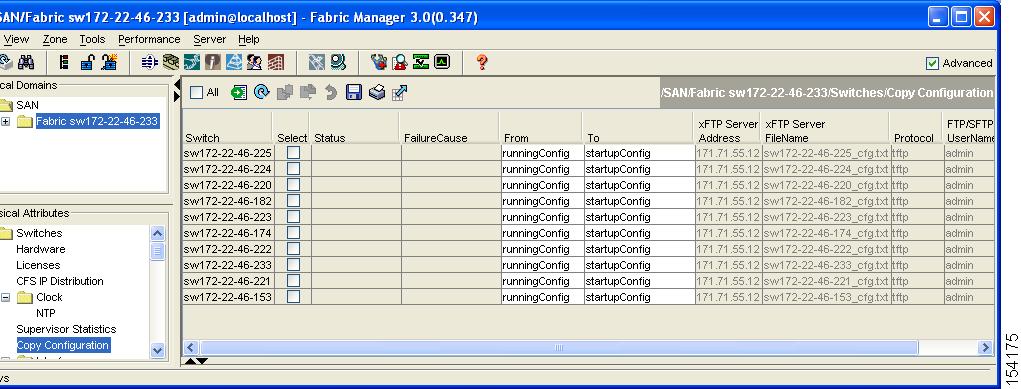The width and height of the screenshot is (1021, 389).
Task: Click the magnifier over red figure icon
Action: 400,63
